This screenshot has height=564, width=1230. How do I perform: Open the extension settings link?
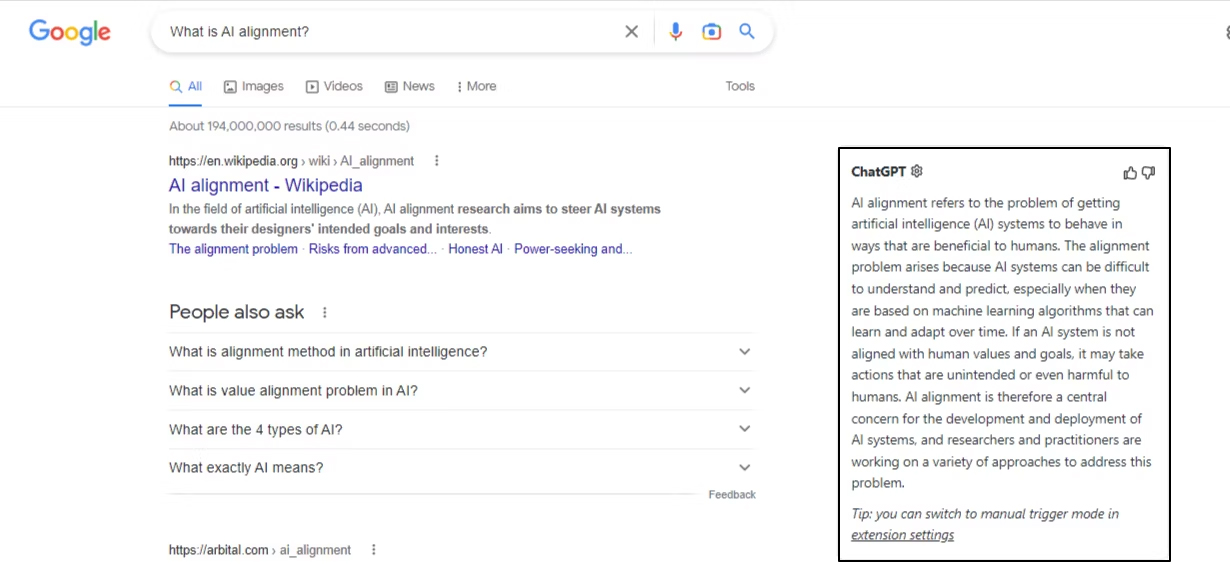coord(902,535)
